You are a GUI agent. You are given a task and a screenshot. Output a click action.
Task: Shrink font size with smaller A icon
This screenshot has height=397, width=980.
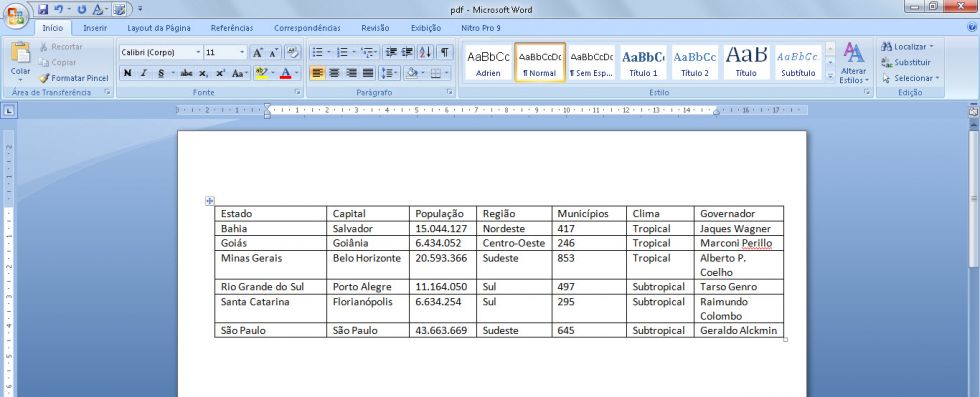point(274,53)
